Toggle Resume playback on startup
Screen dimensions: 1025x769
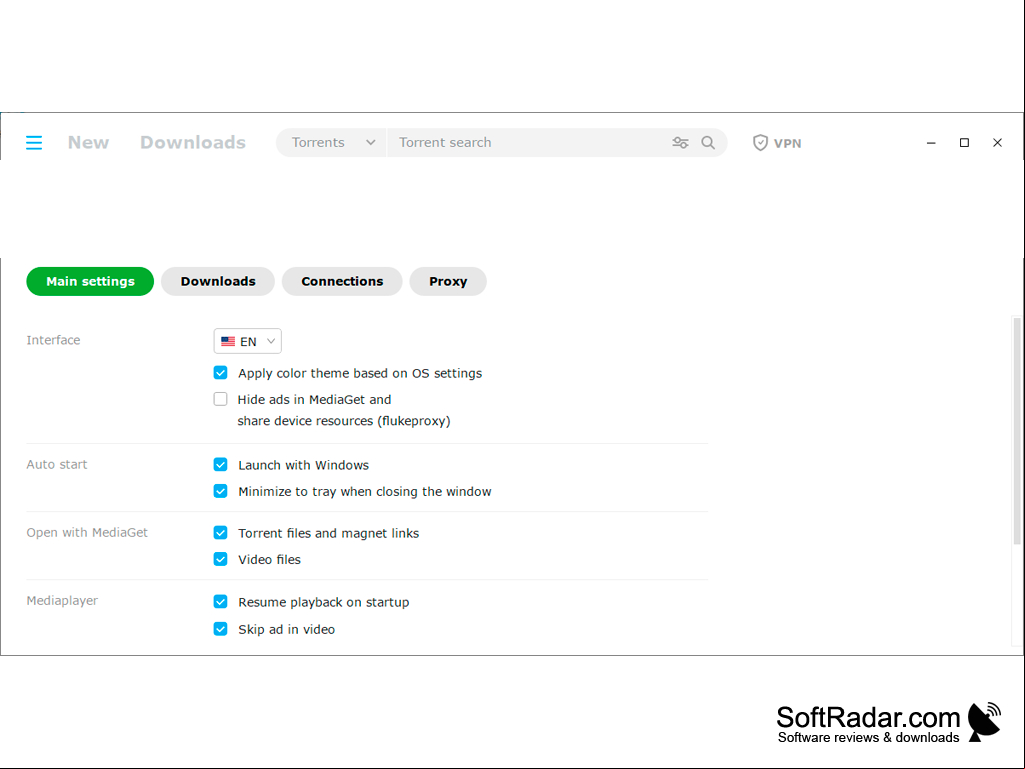click(x=220, y=602)
